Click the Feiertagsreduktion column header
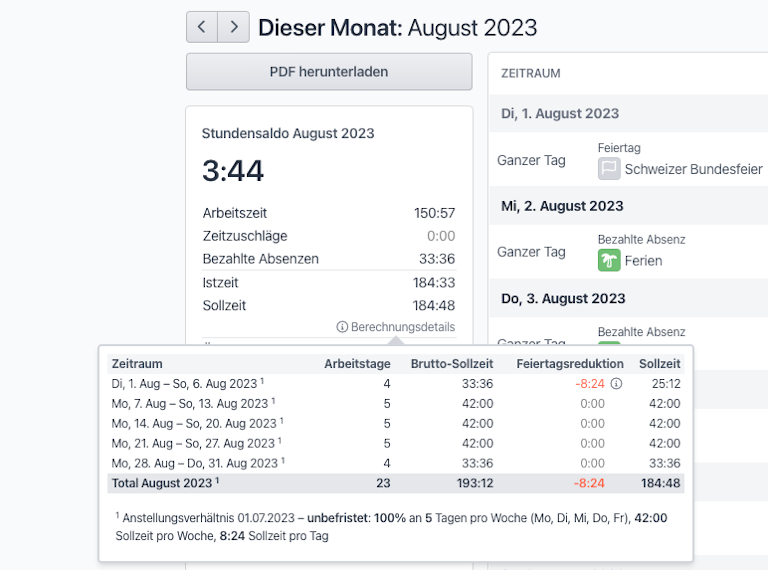The width and height of the screenshot is (768, 570). click(x=570, y=364)
